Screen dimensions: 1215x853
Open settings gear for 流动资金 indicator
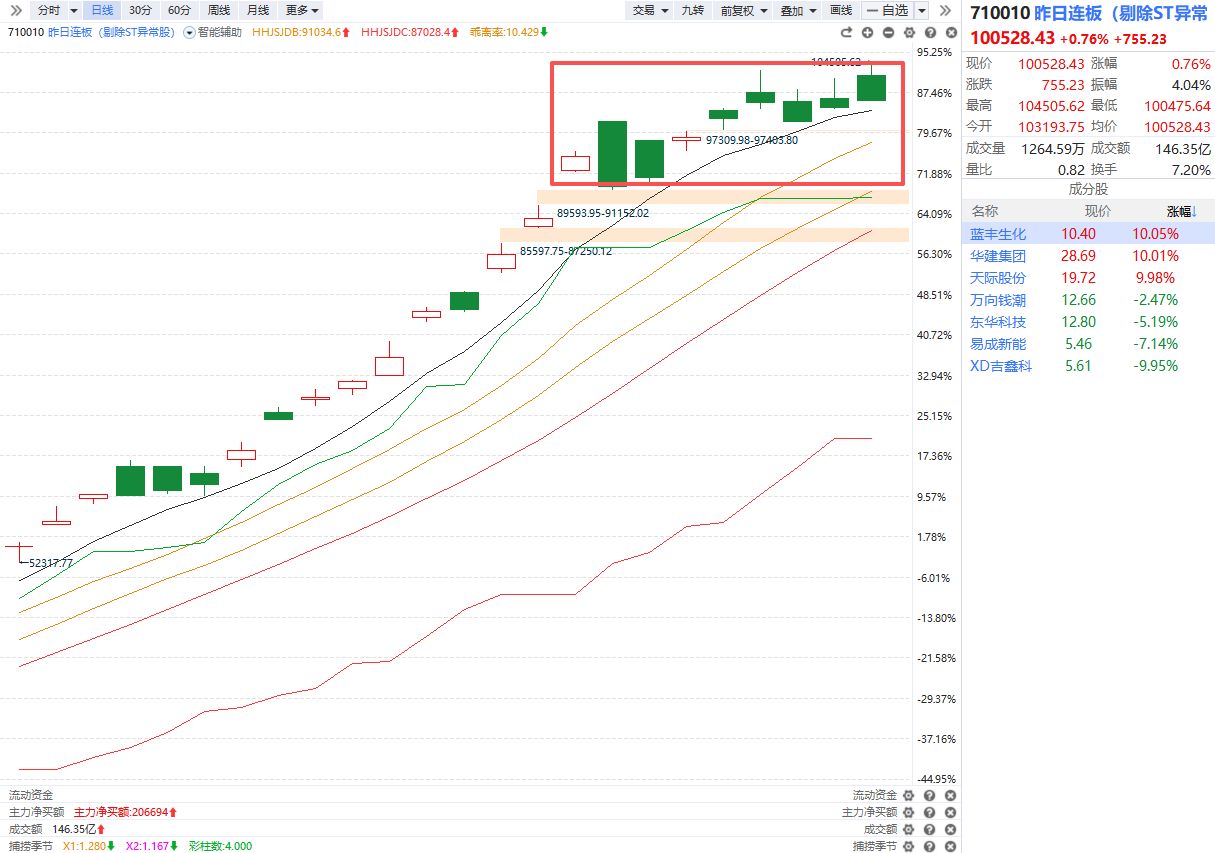[x=908, y=795]
